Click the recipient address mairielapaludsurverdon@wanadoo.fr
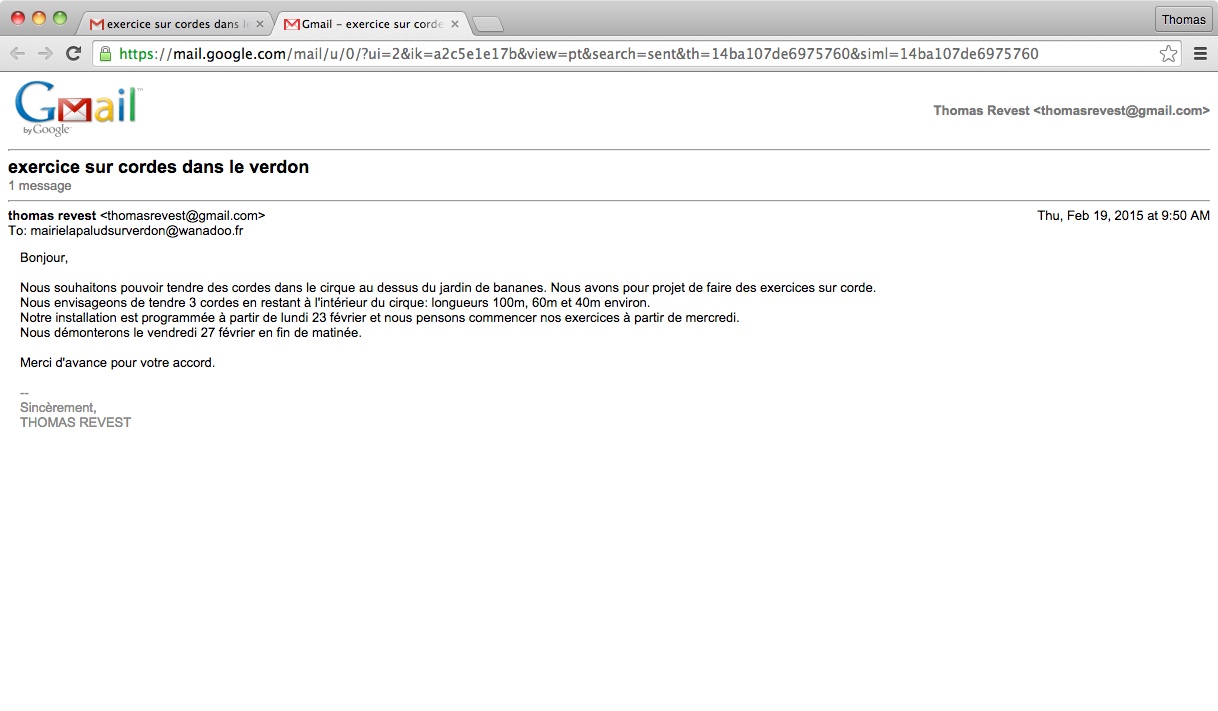Image resolution: width=1218 pixels, height=711 pixels. 136,231
